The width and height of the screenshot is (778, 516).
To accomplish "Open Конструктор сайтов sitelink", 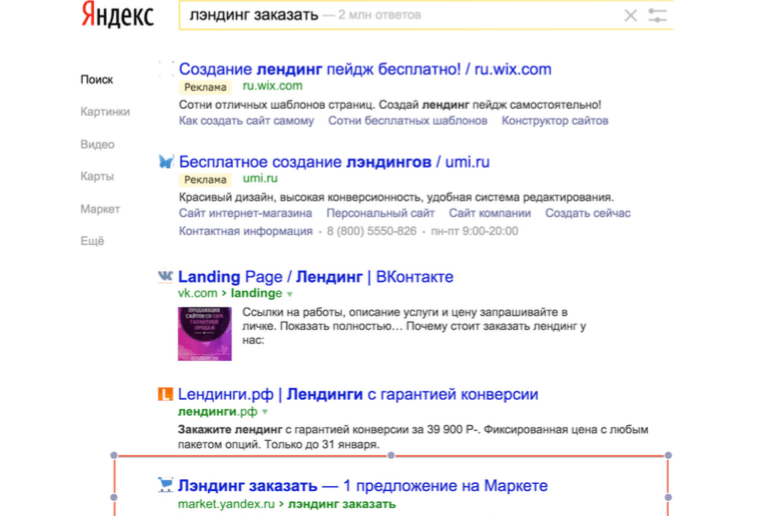I will [x=555, y=121].
